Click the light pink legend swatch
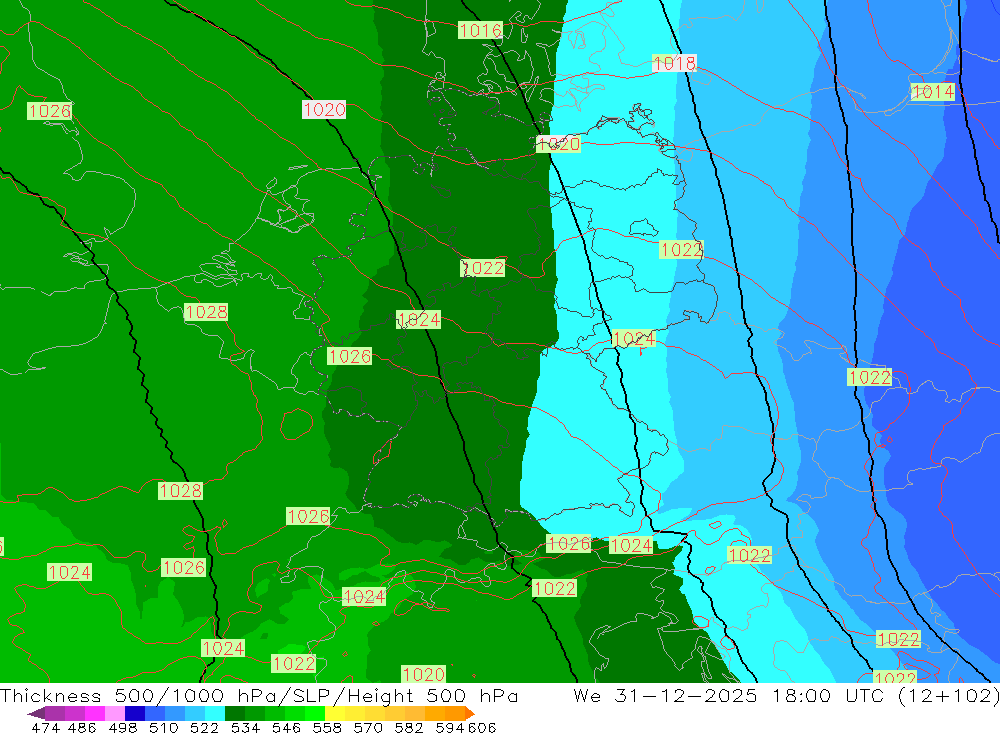The width and height of the screenshot is (1000, 733). tap(115, 713)
